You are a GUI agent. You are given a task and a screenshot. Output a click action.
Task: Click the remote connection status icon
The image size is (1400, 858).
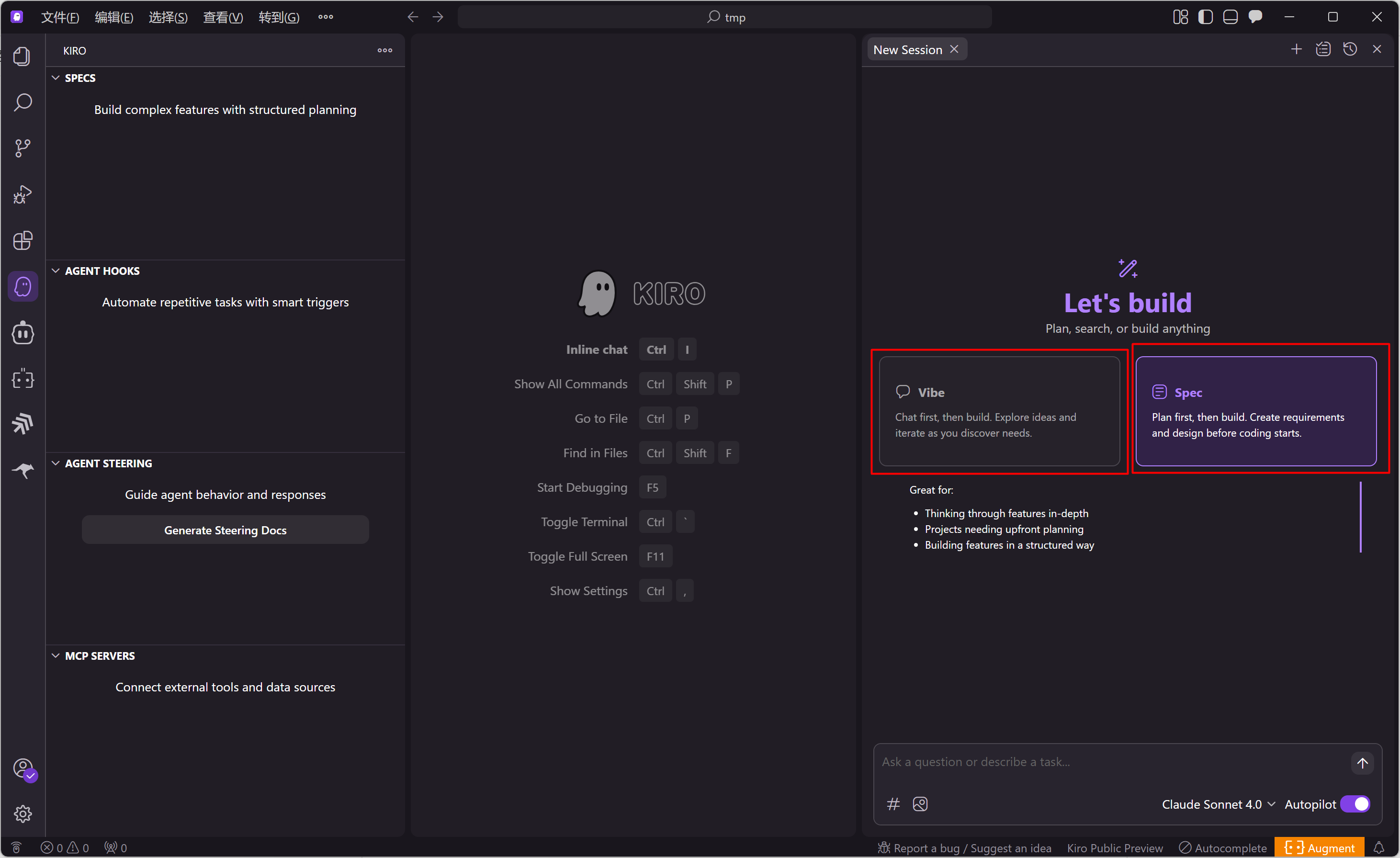point(16,848)
